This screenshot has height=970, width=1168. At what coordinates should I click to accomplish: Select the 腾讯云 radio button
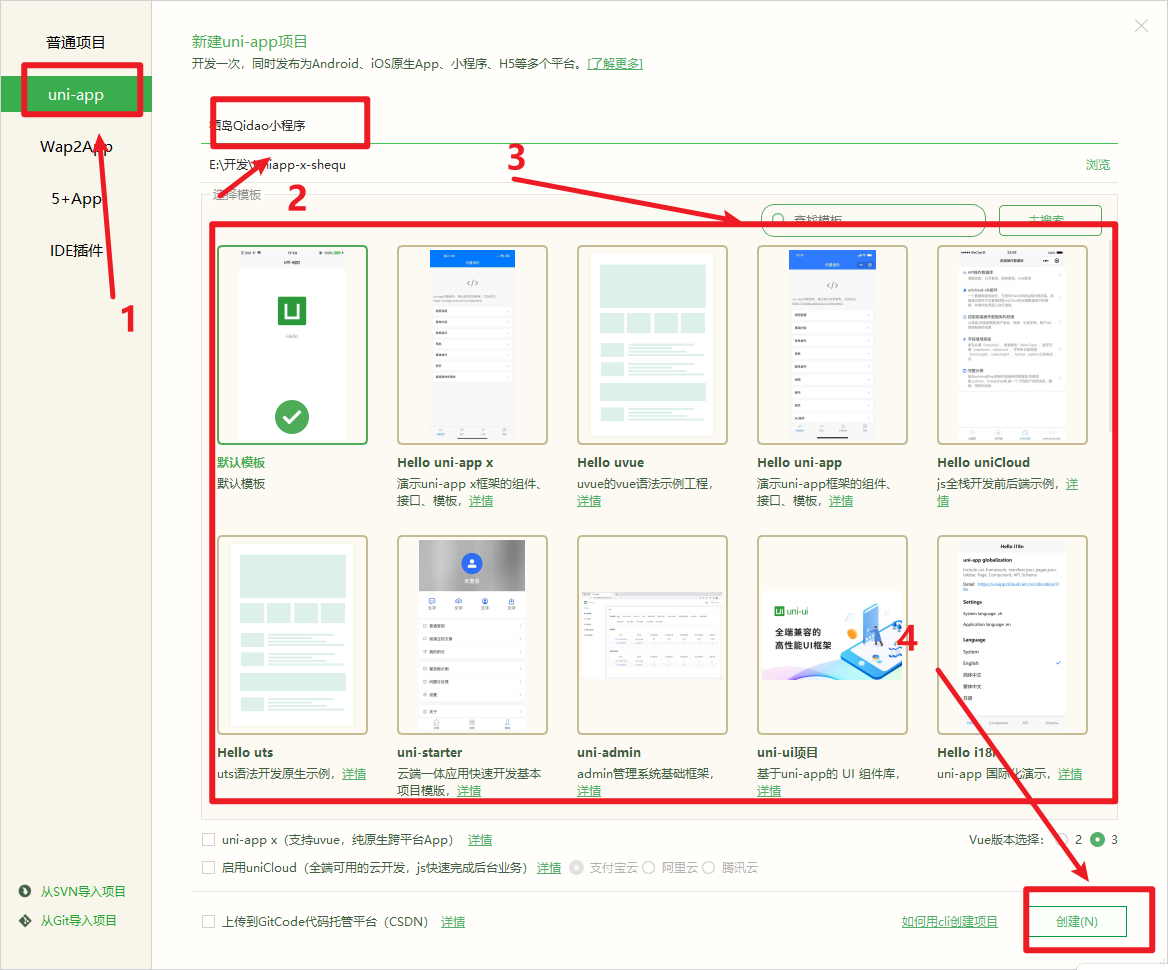tap(708, 867)
